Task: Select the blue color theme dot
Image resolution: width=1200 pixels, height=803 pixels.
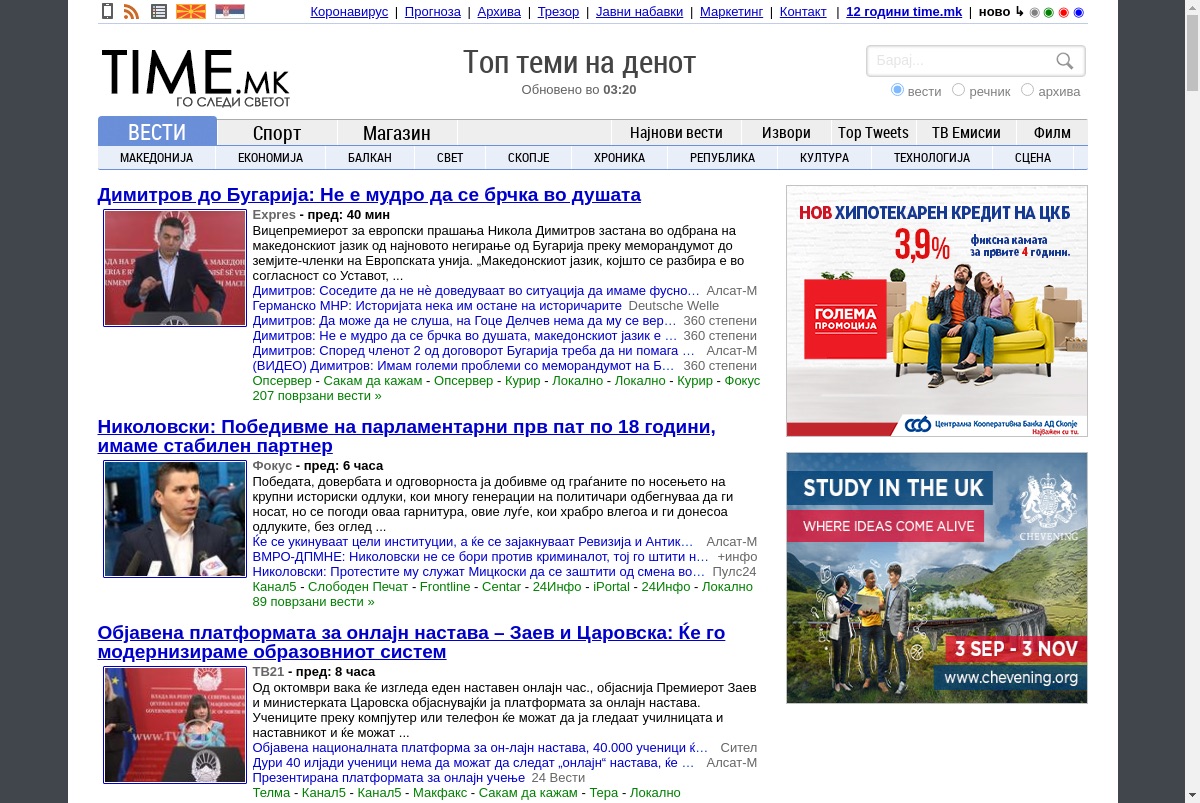Action: click(1079, 12)
